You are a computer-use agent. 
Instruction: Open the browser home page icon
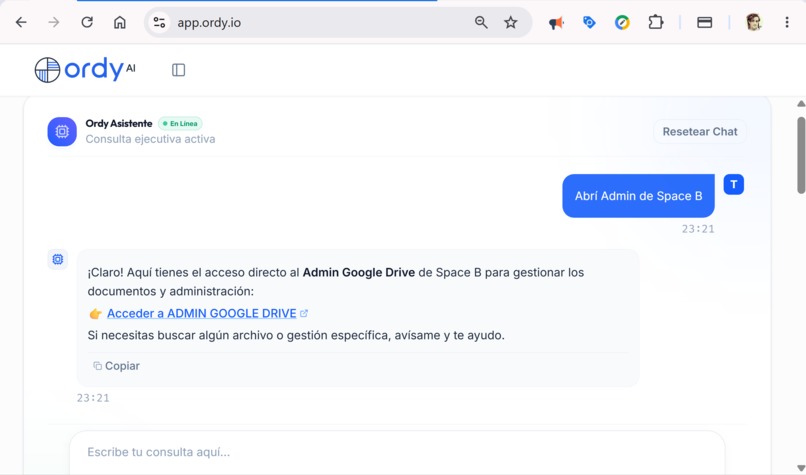click(120, 23)
